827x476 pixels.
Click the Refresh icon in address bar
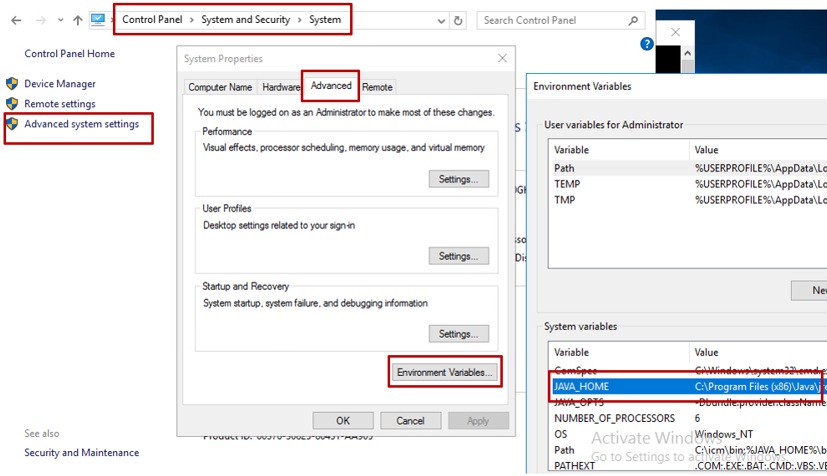tap(458, 20)
